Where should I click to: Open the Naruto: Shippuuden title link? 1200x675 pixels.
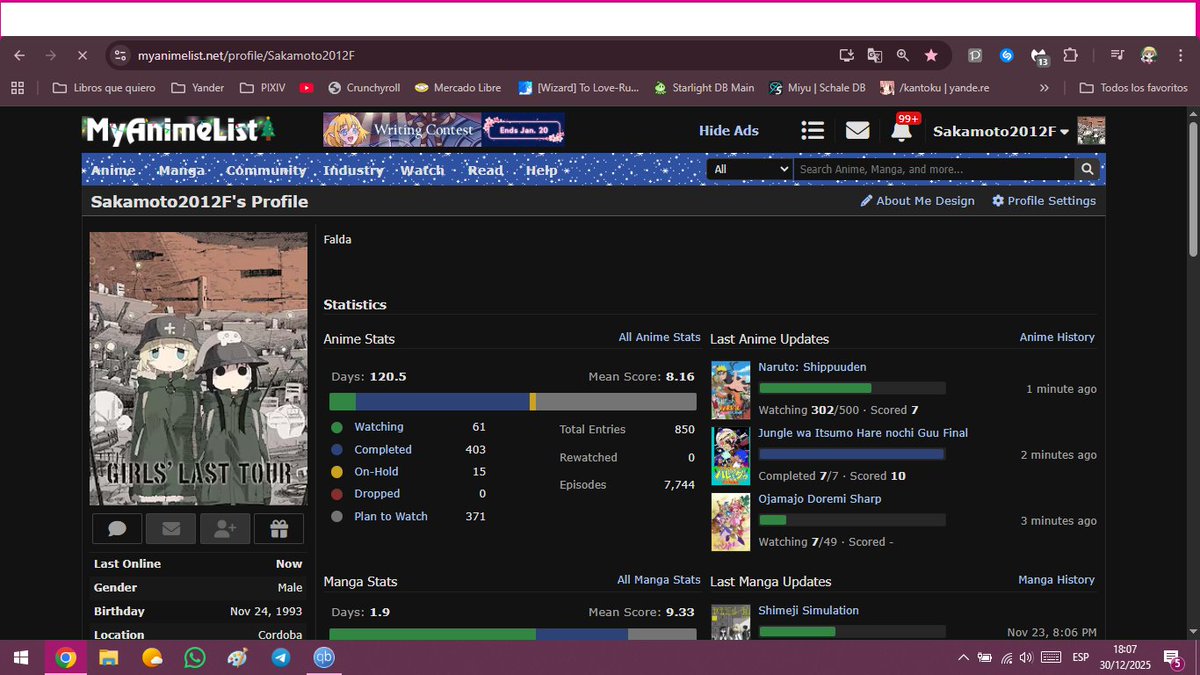812,367
